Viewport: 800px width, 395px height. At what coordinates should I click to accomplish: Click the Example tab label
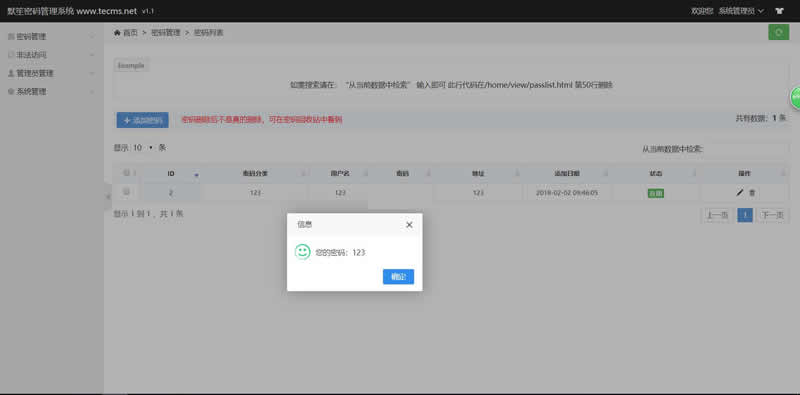coord(131,65)
